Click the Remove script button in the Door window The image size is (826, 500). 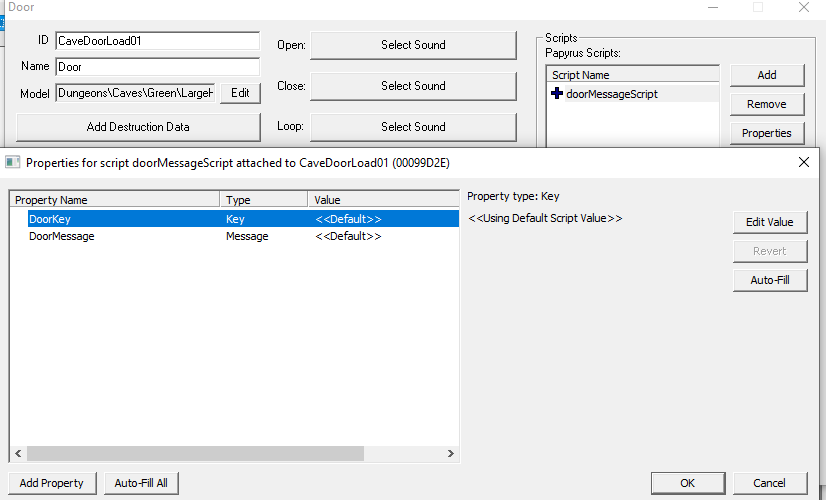(x=767, y=104)
